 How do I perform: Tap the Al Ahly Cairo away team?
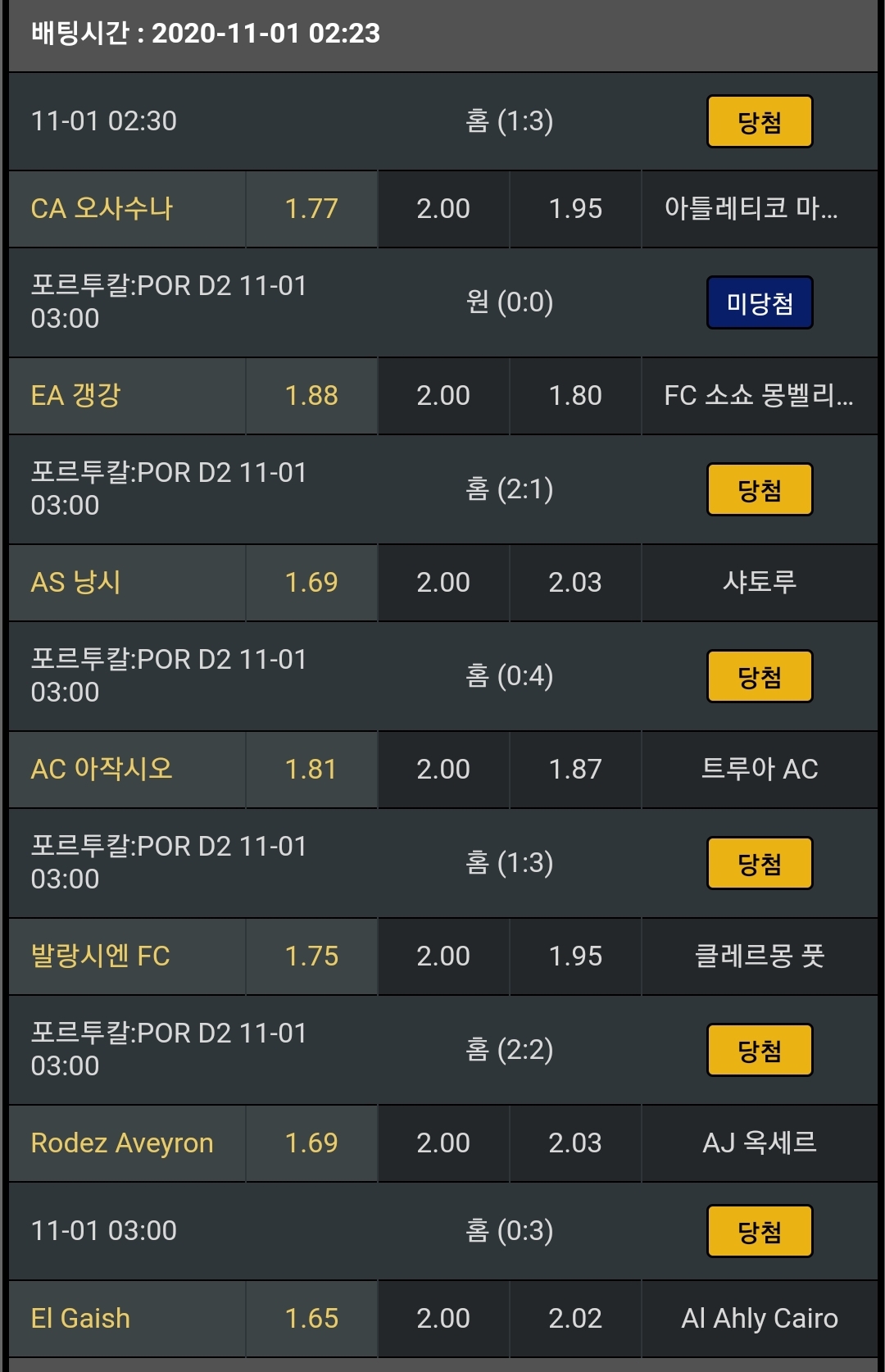[760, 1319]
